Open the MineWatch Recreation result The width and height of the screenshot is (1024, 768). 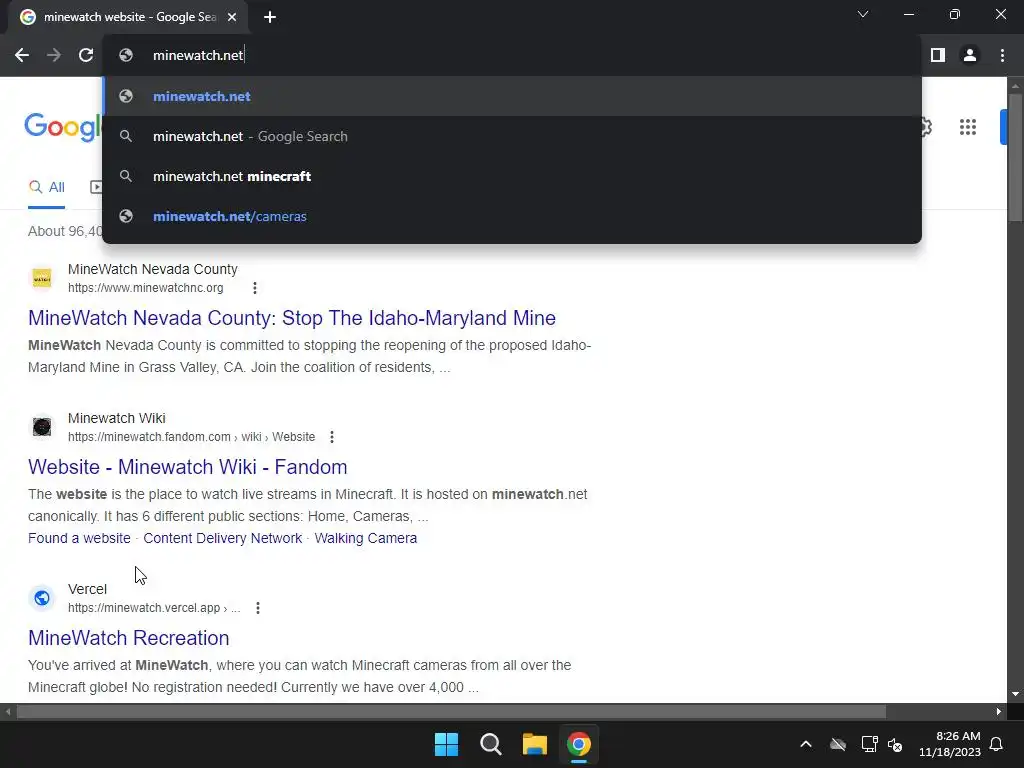[x=129, y=638]
